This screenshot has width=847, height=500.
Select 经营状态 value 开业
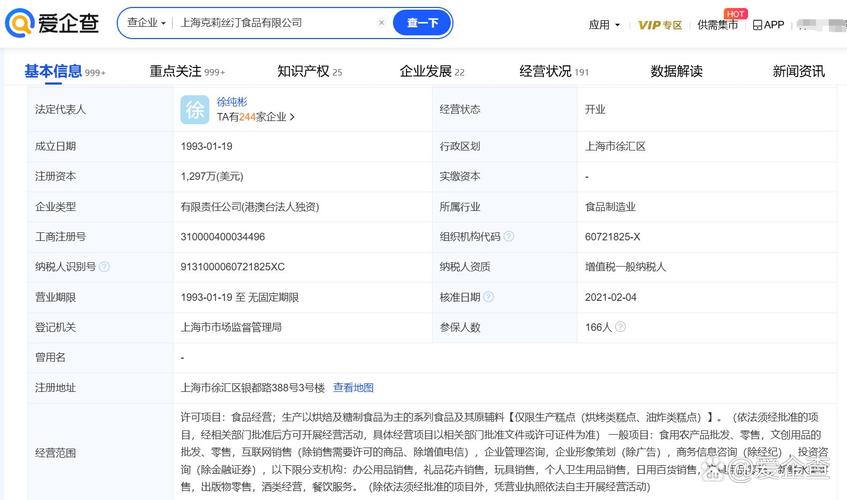click(595, 110)
